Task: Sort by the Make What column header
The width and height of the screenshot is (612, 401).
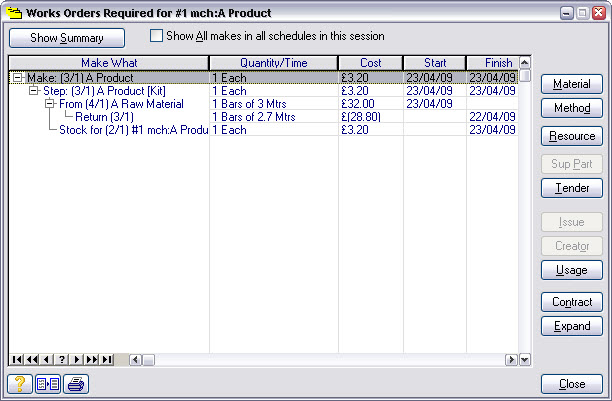Action: tap(109, 63)
